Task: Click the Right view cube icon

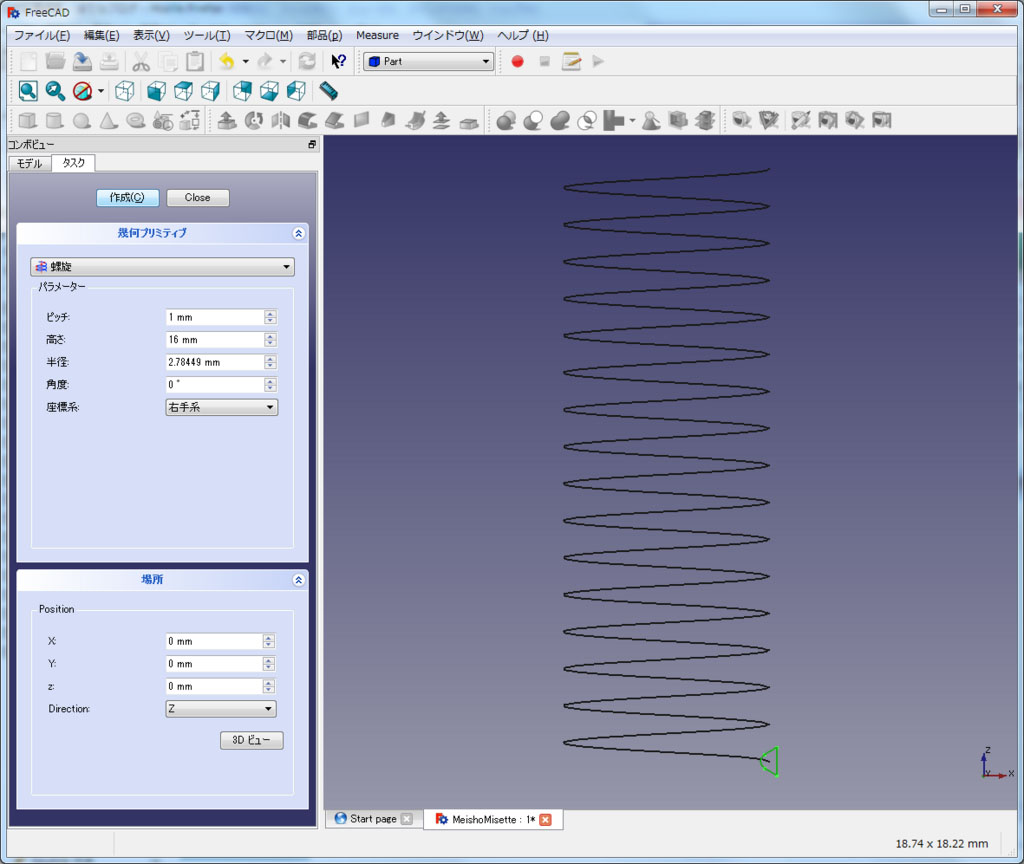Action: click(x=210, y=91)
